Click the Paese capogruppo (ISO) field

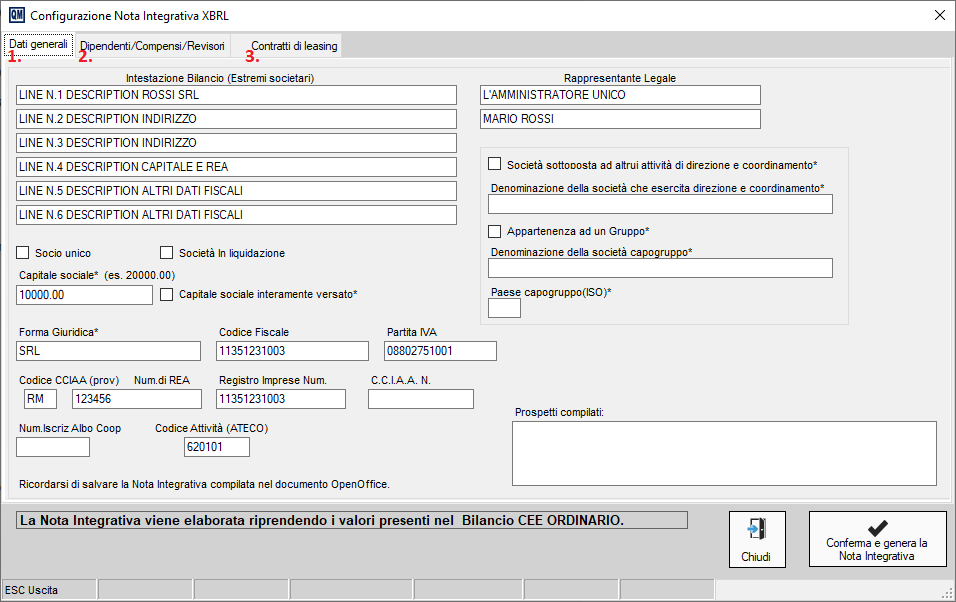point(504,308)
